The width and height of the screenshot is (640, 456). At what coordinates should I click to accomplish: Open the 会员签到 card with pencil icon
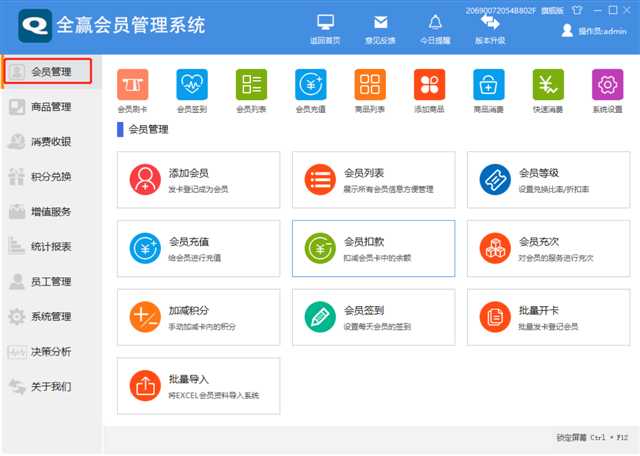[373, 317]
